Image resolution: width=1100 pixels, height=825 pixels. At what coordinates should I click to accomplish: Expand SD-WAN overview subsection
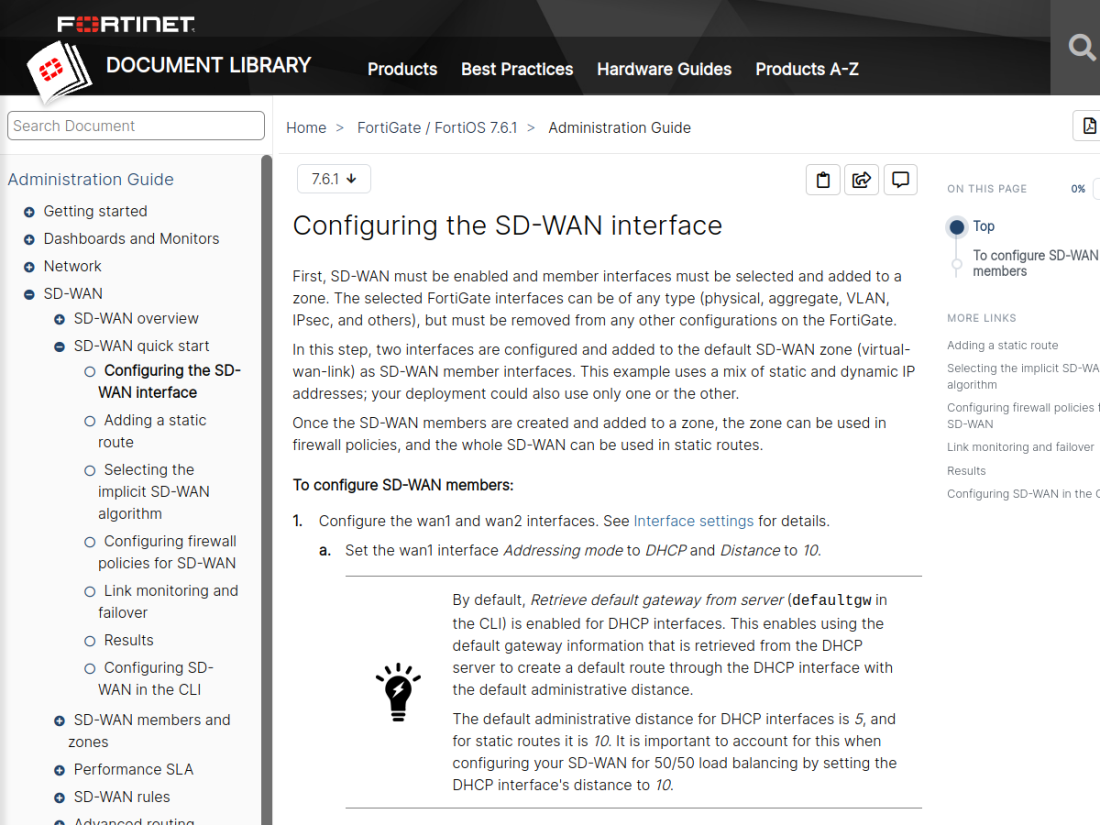tap(60, 319)
